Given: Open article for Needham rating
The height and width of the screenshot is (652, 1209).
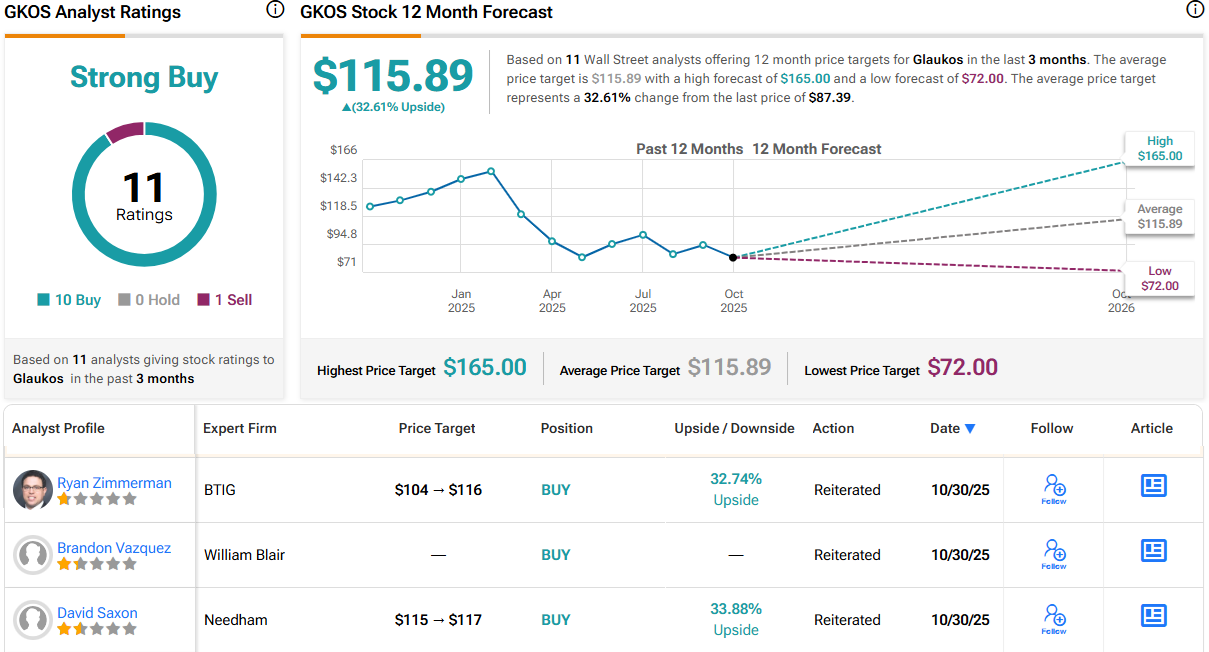Looking at the screenshot, I should coord(1154,616).
